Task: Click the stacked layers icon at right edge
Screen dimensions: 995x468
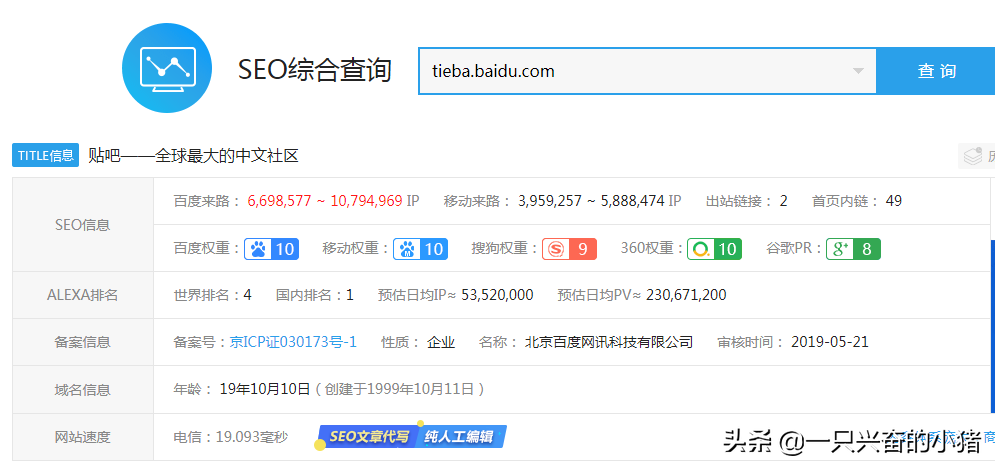Action: coord(972,156)
